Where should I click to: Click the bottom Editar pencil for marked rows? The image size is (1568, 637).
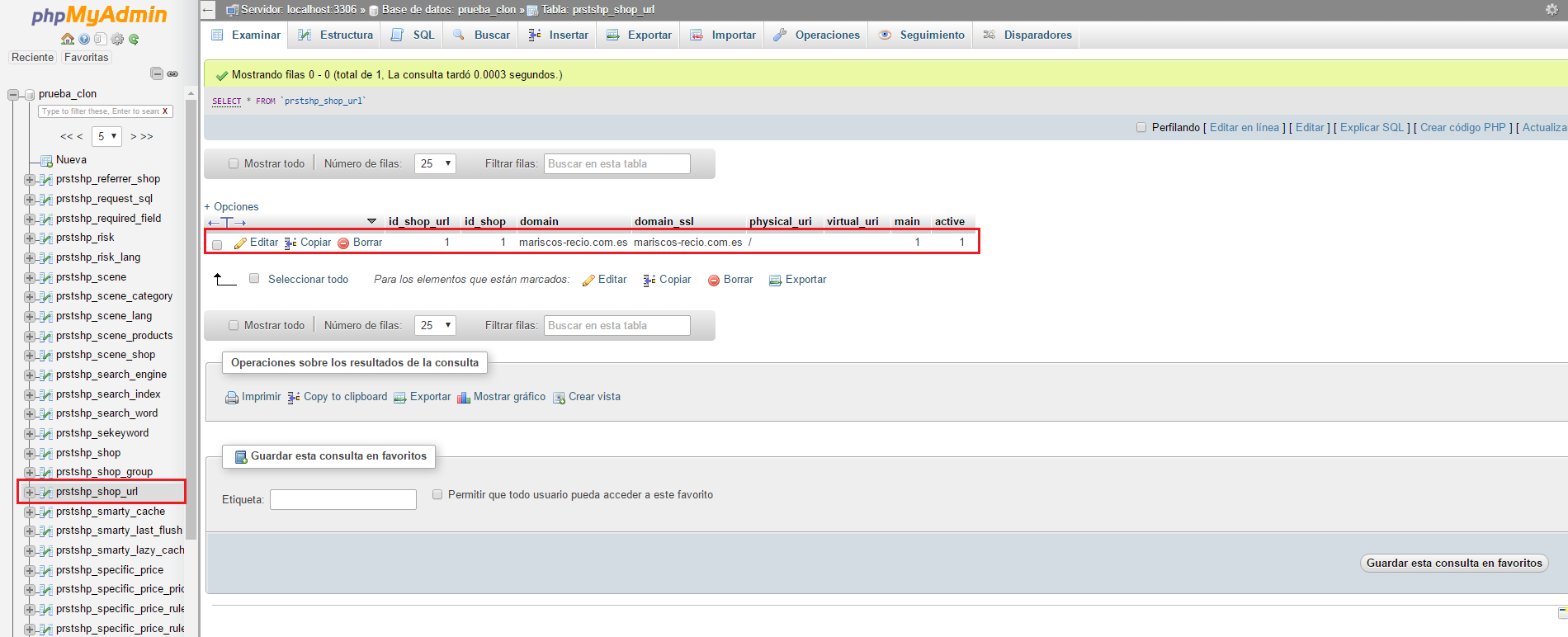pyautogui.click(x=588, y=280)
